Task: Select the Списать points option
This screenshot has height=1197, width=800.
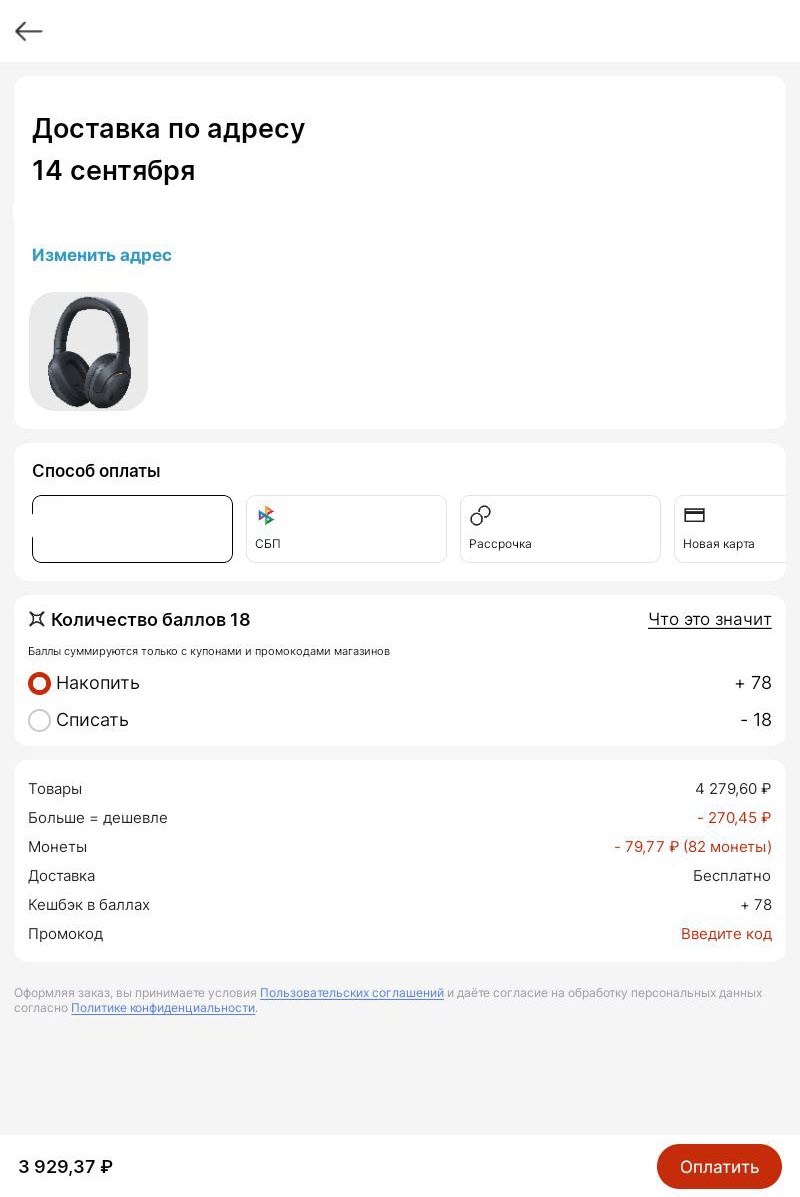Action: pyautogui.click(x=39, y=720)
